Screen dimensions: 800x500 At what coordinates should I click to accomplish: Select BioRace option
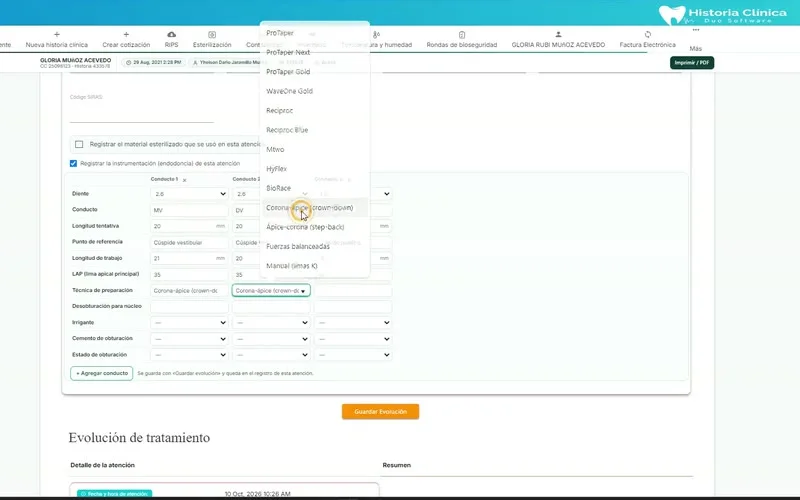tap(315, 188)
